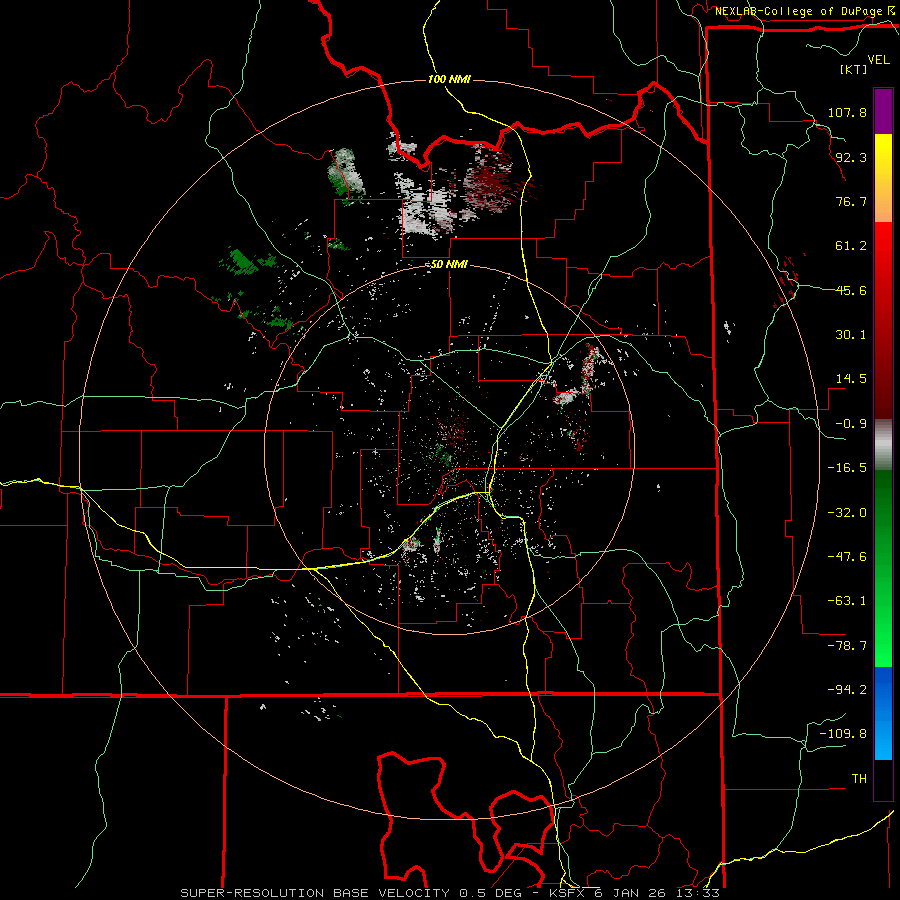
Task: Click the blue color band on scale
Action: coord(883,713)
